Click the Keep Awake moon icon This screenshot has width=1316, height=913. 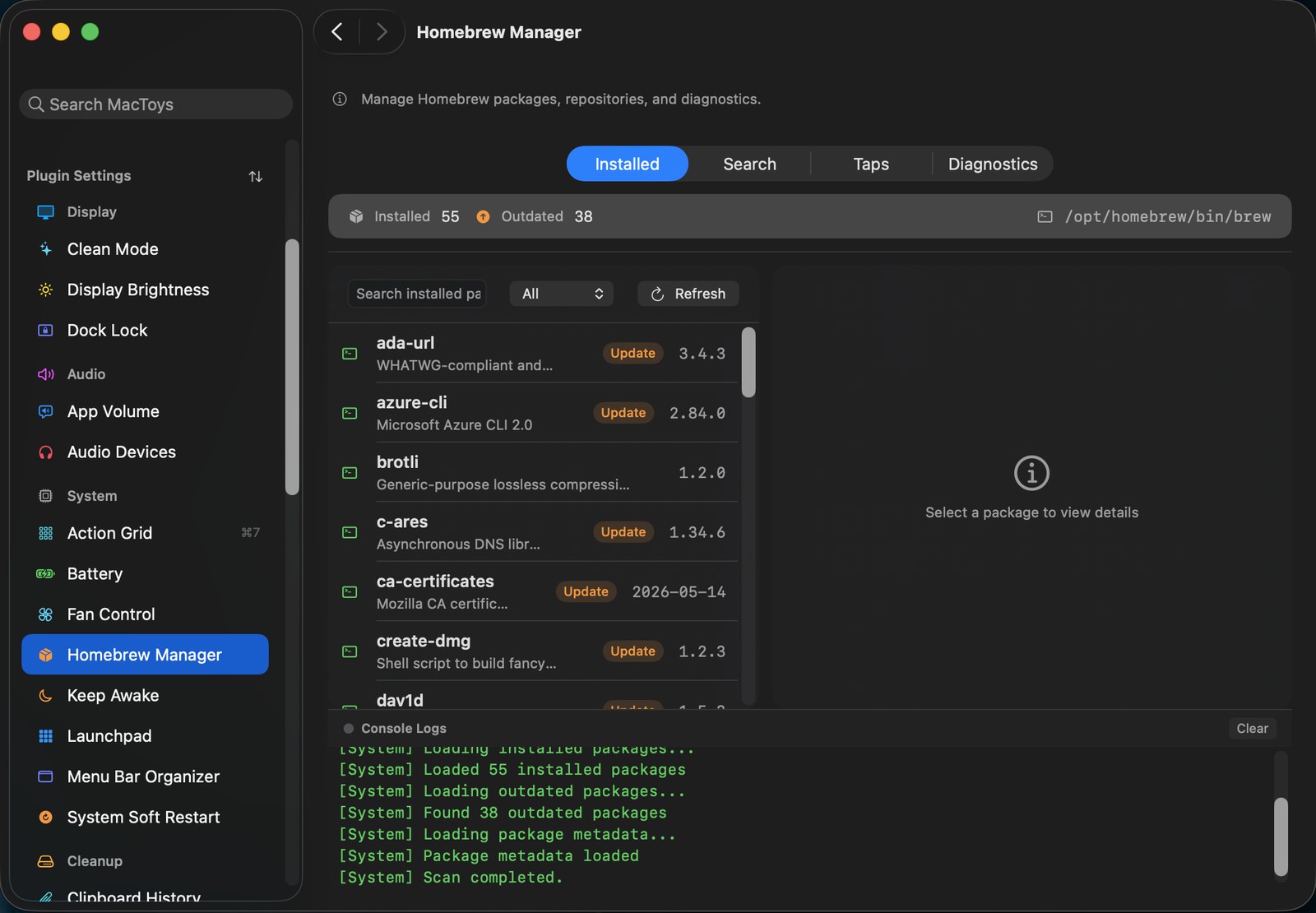click(x=45, y=696)
